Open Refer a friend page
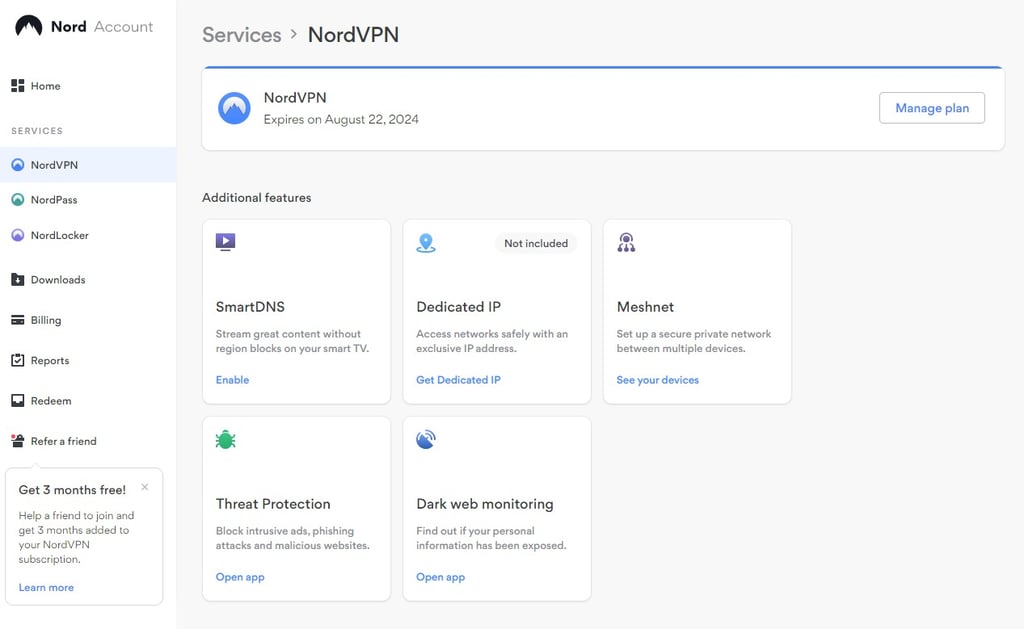 click(x=88, y=441)
